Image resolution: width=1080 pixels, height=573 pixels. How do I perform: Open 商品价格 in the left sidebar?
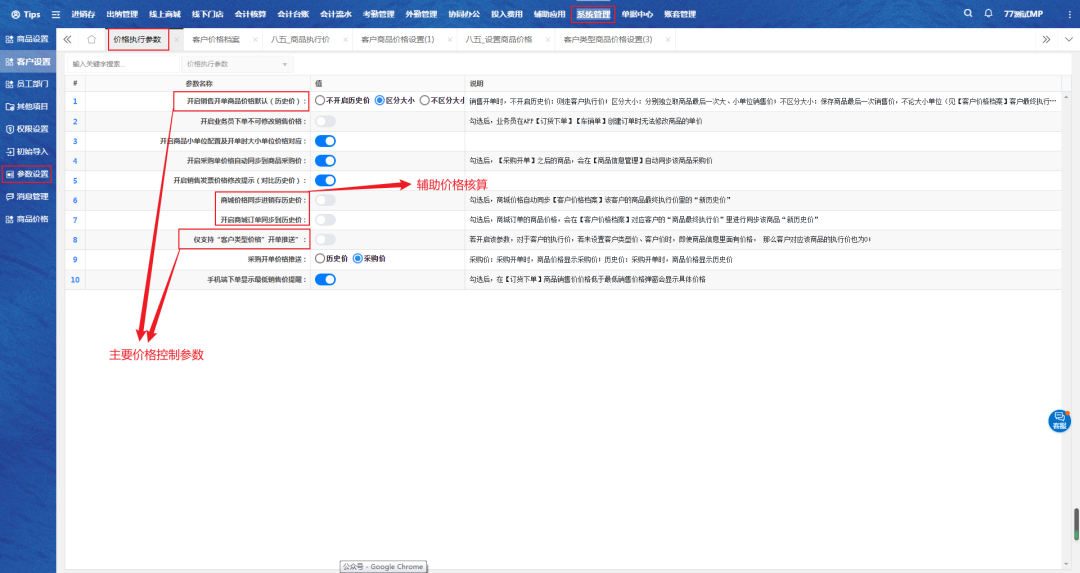(x=27, y=219)
